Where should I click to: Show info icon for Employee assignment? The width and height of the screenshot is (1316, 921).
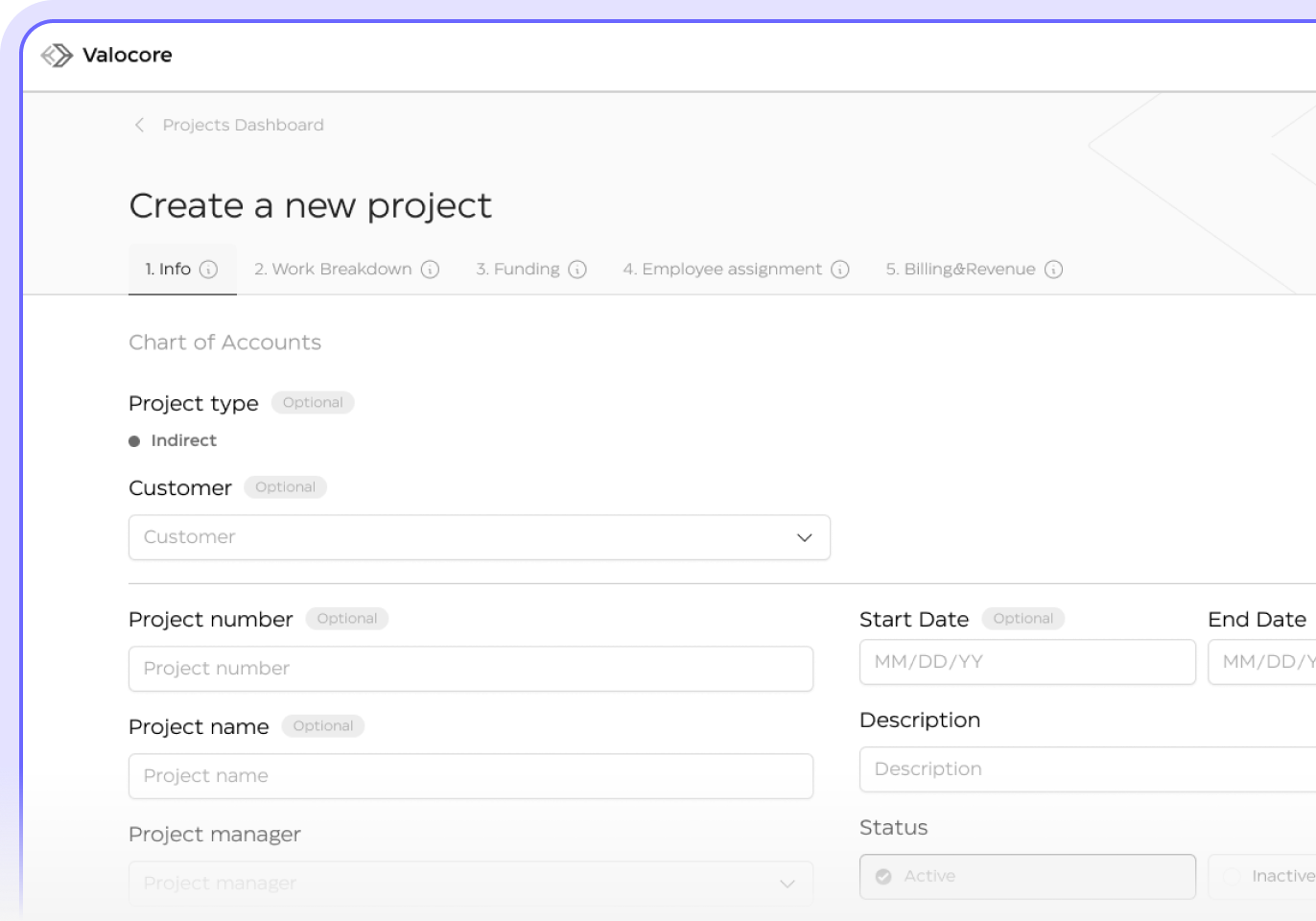point(840,270)
